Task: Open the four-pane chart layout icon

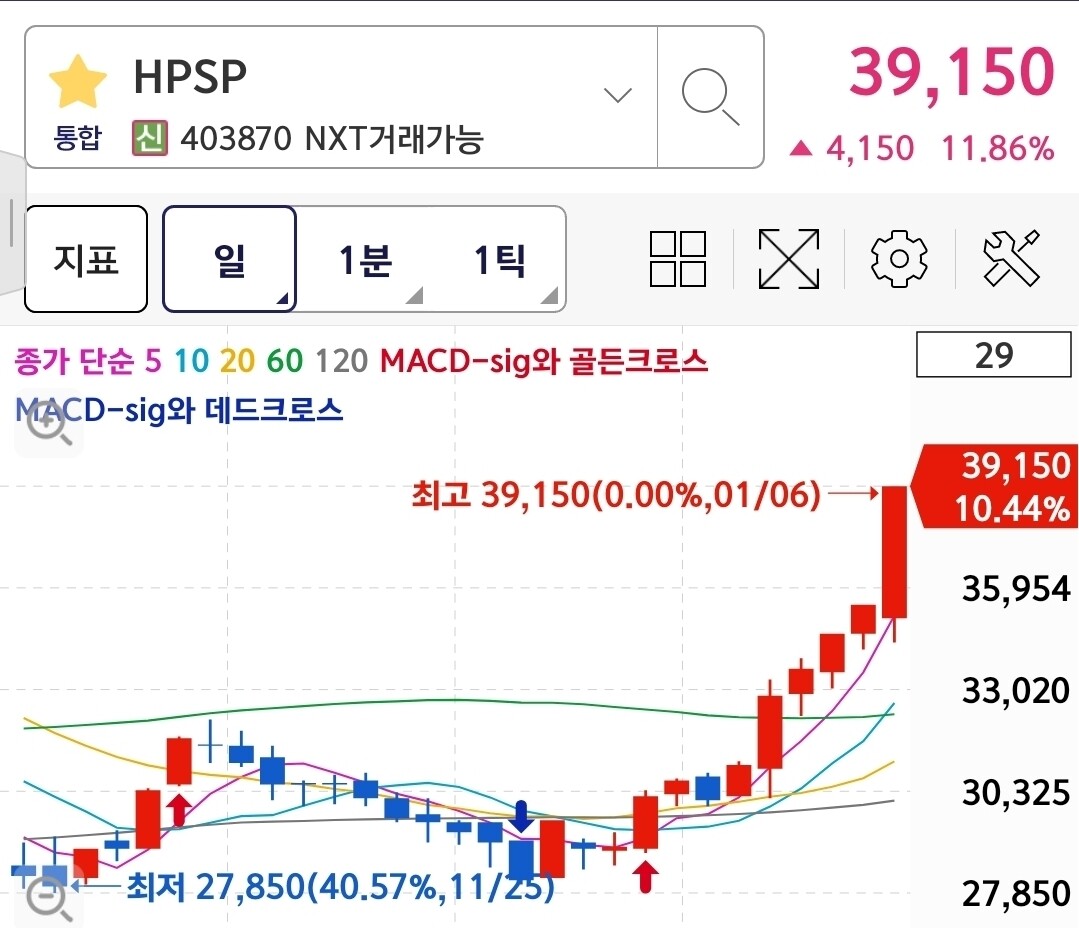Action: pos(678,259)
